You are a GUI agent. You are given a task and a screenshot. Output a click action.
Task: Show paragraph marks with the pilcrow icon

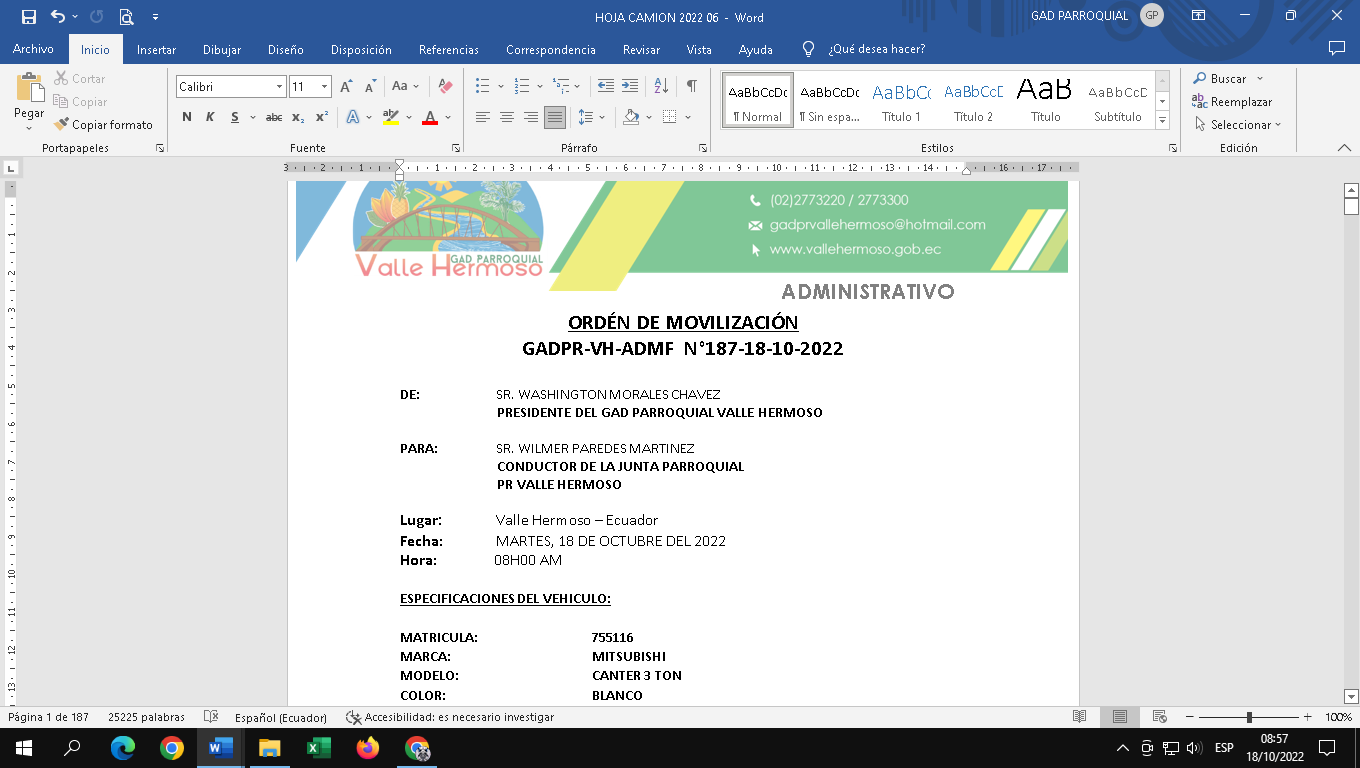pos(691,87)
